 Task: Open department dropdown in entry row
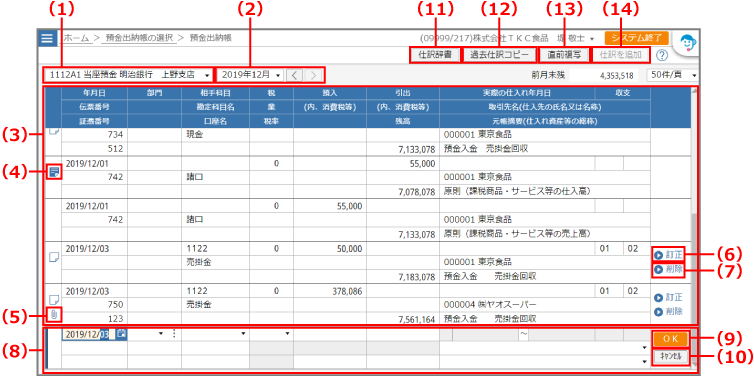[161, 334]
